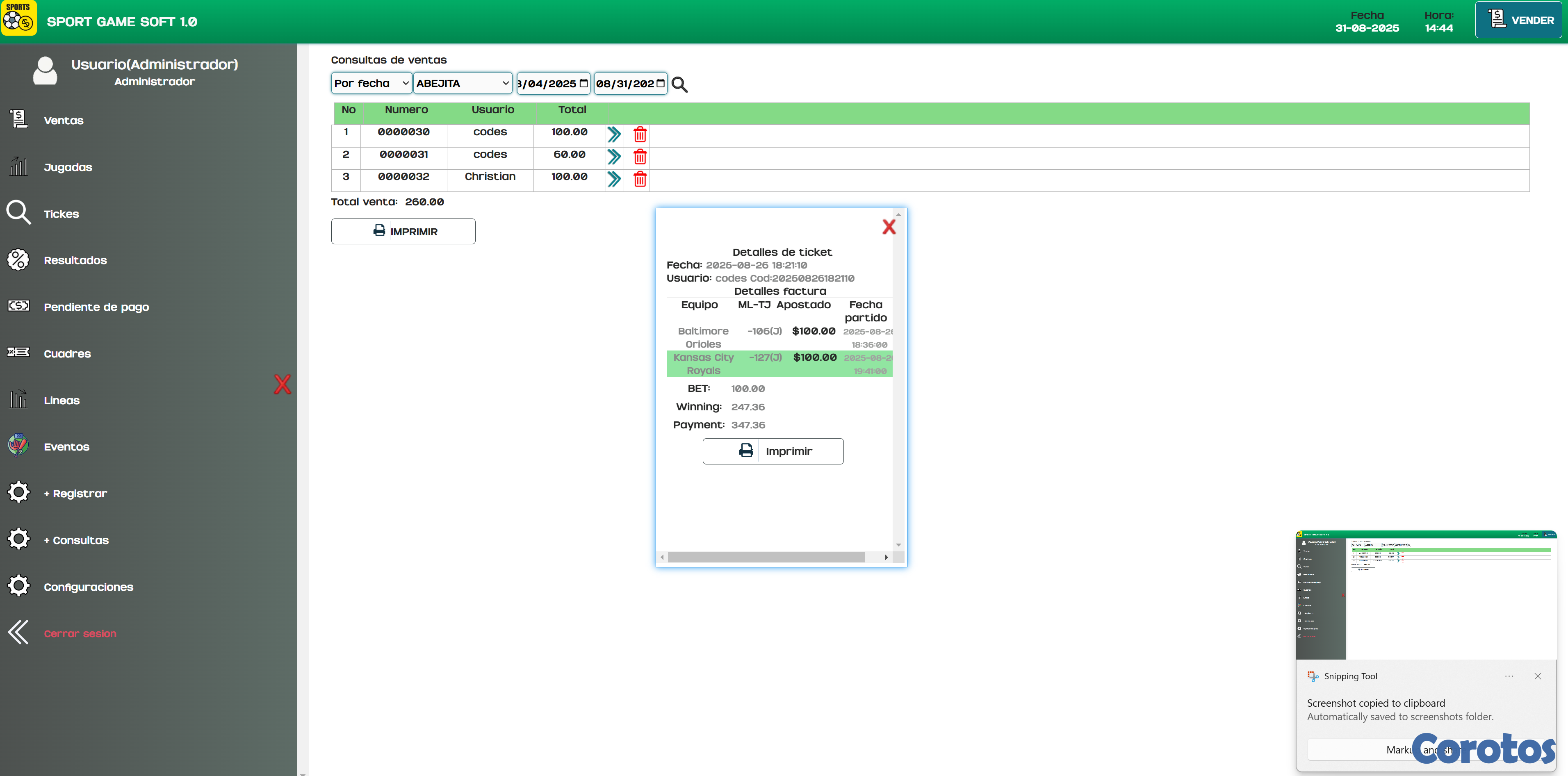Open start date calendar picker

pos(583,83)
